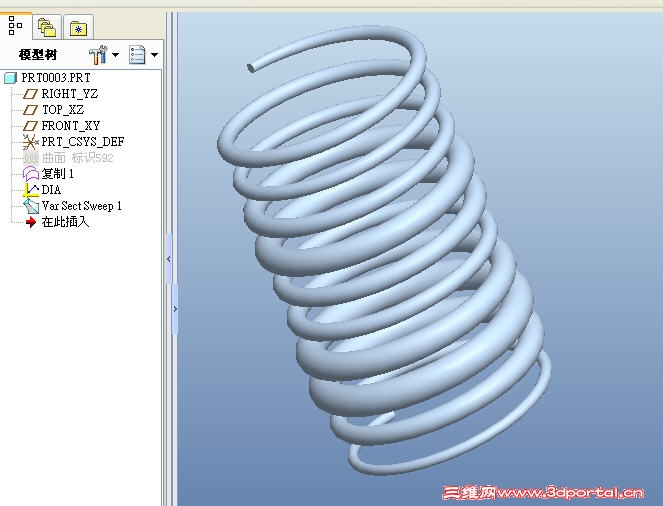This screenshot has width=663, height=506.
Task: Select Var Sect Sweep 1 feature
Action: tap(82, 206)
